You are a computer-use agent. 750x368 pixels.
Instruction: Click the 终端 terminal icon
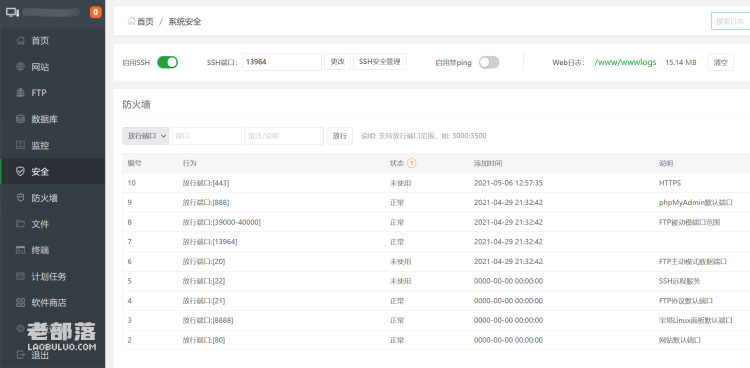click(x=20, y=250)
